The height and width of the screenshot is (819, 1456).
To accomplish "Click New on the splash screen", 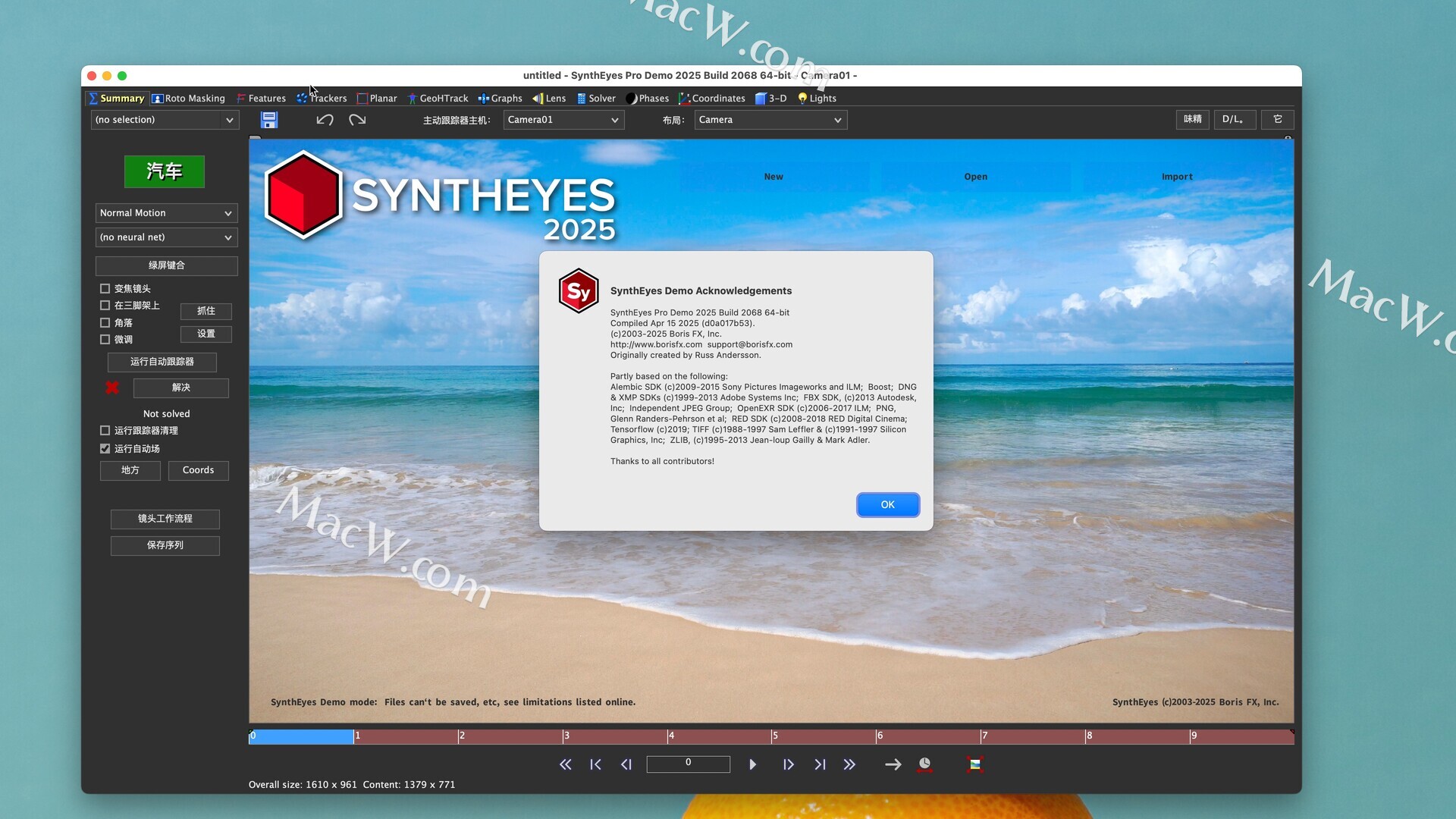I will 773,177.
